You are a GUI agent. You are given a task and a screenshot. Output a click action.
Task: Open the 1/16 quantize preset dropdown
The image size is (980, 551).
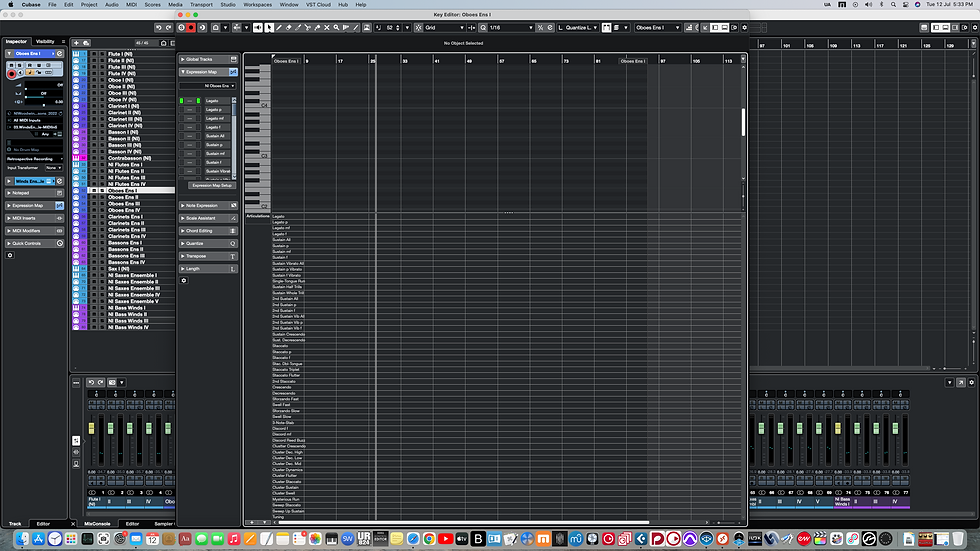pos(511,27)
